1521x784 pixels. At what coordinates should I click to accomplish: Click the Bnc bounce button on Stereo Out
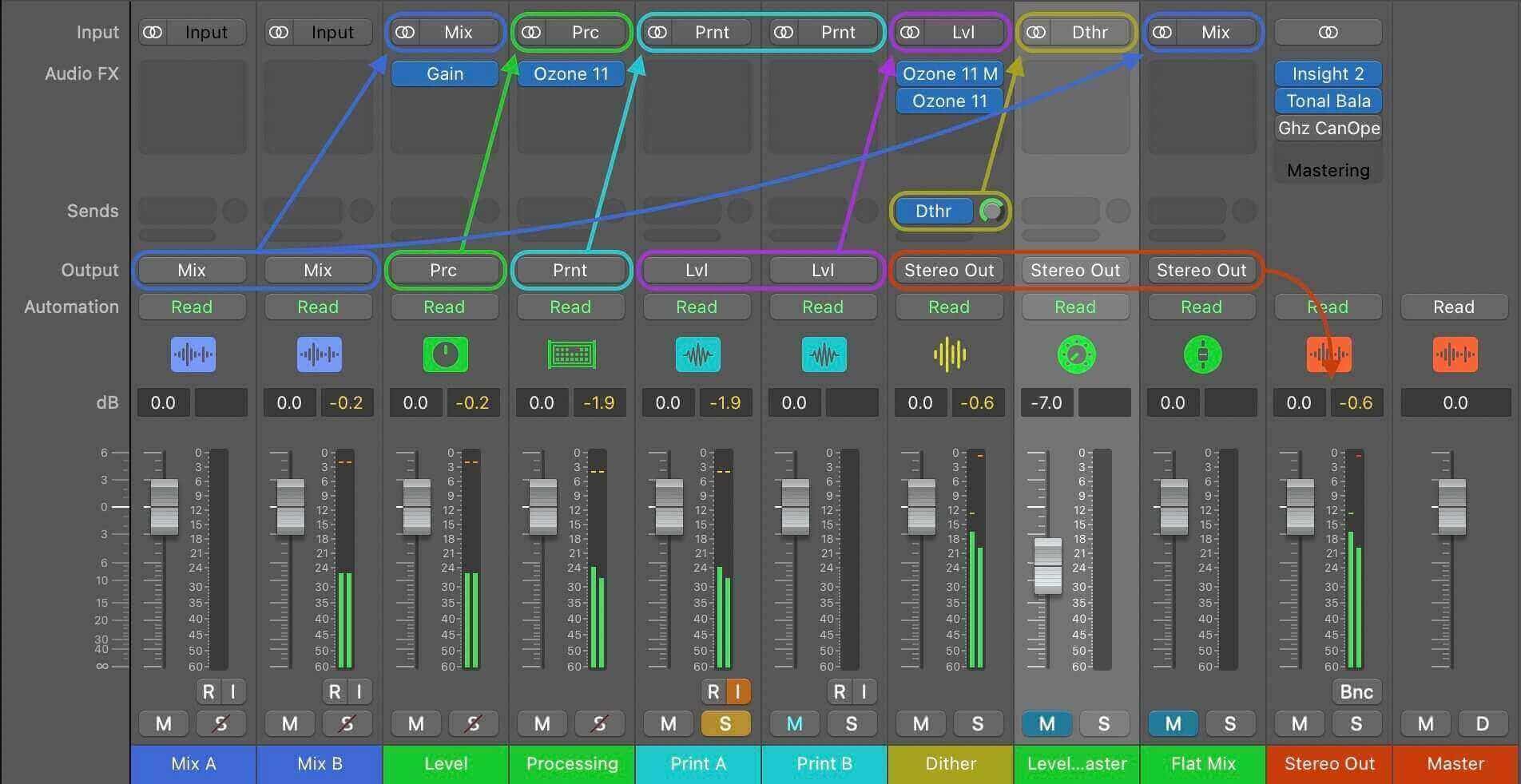pos(1356,692)
